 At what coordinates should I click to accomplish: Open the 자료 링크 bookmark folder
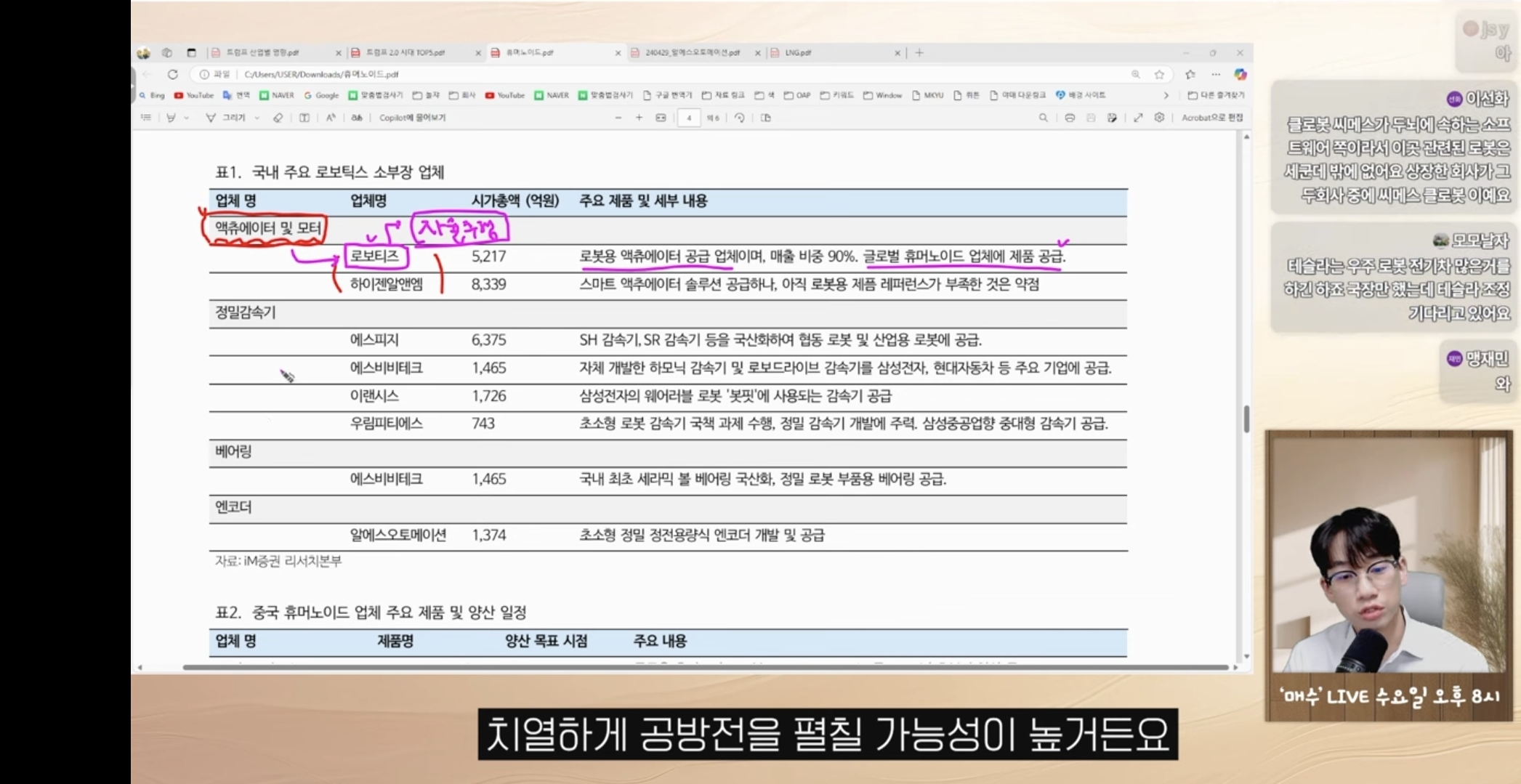pyautogui.click(x=723, y=95)
